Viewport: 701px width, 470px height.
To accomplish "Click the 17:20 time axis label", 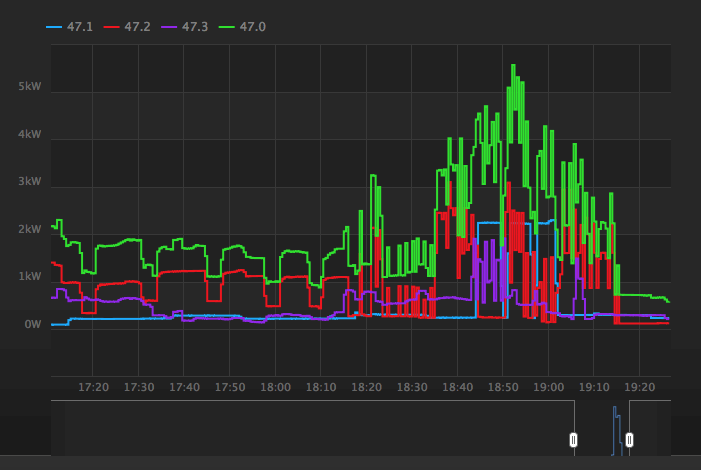I will [x=93, y=387].
